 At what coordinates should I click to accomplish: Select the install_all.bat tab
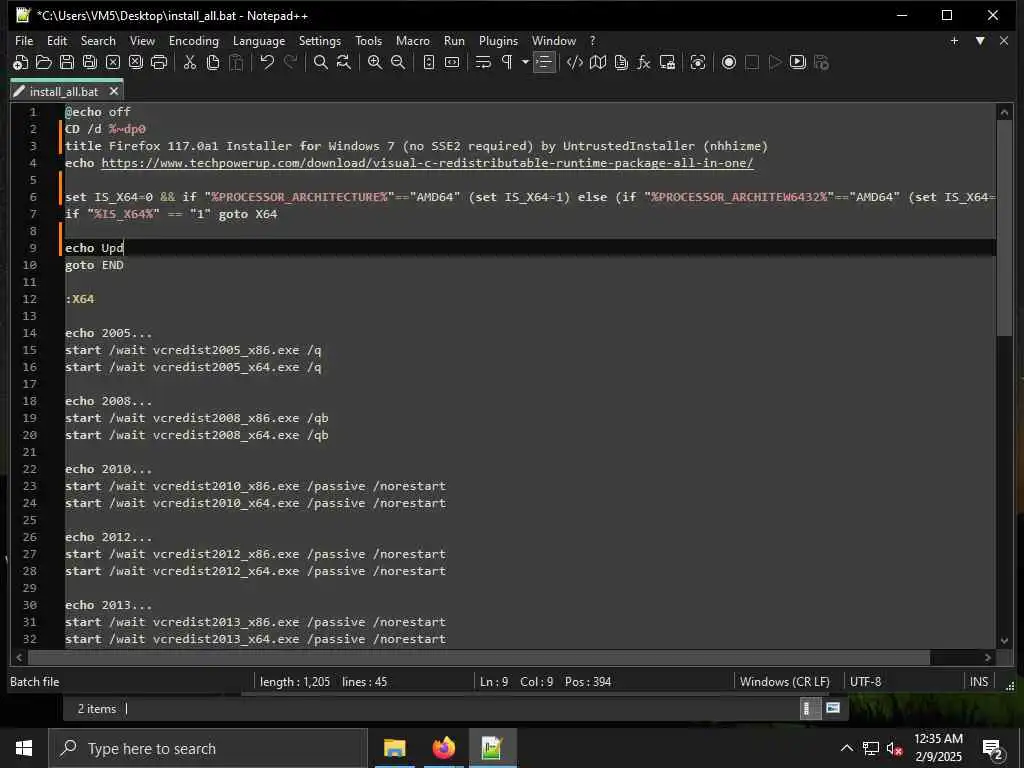tap(64, 91)
